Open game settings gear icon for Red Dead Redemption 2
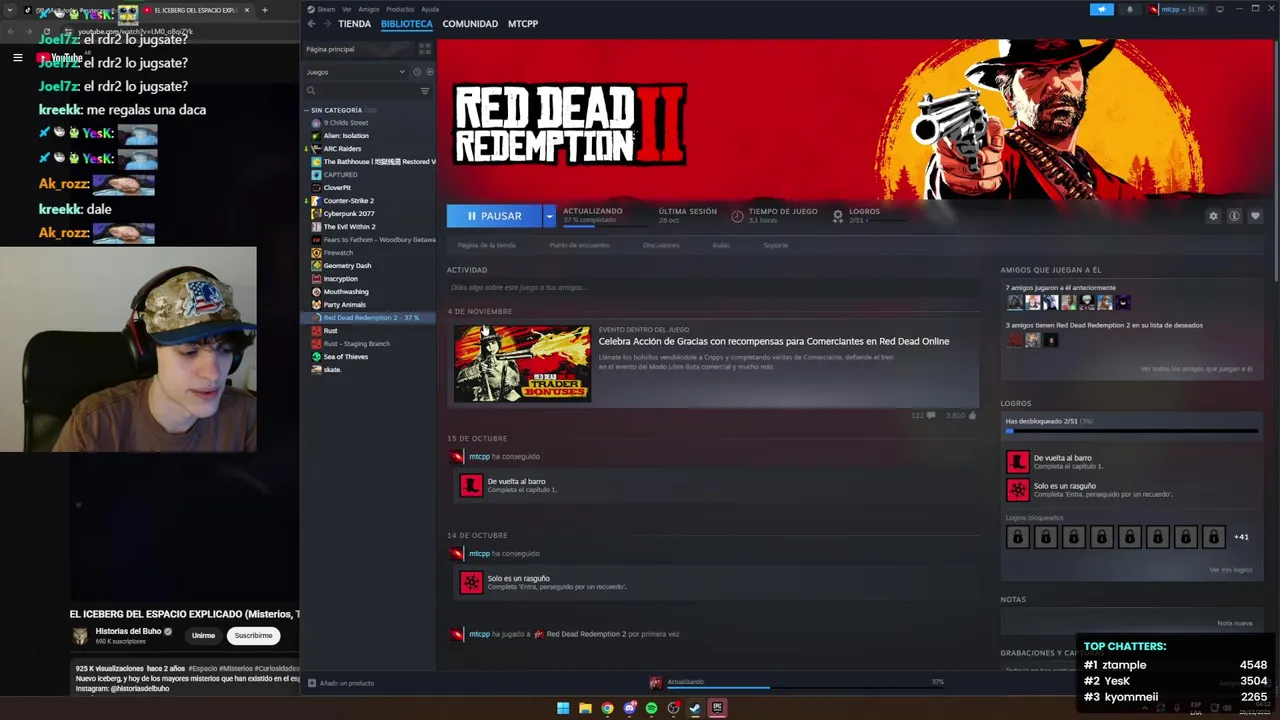Viewport: 1280px width, 720px height. point(1213,216)
